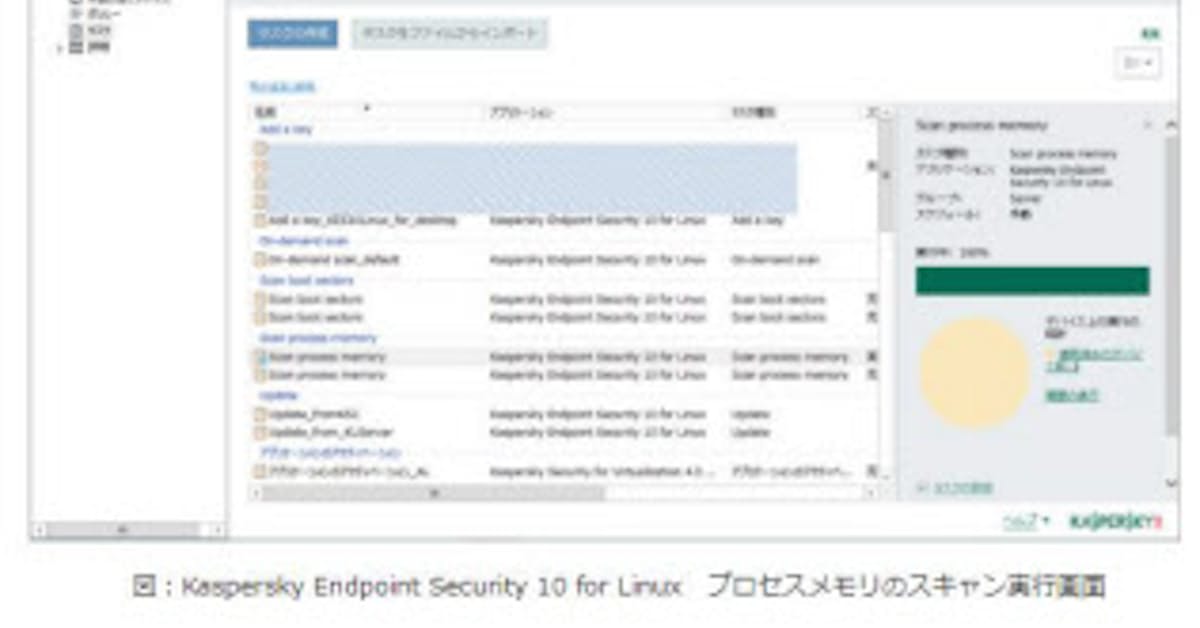Select the policies item icon in left tree
This screenshot has width=1200, height=628.
click(x=77, y=15)
